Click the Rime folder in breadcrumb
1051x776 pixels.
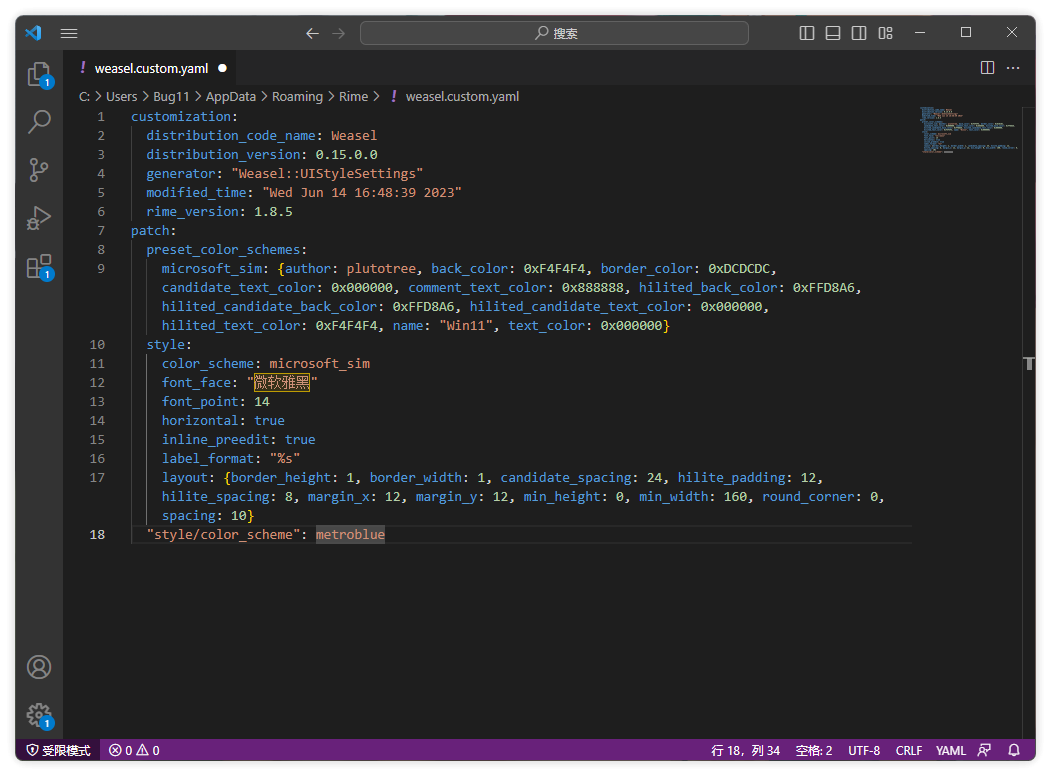[x=353, y=97]
